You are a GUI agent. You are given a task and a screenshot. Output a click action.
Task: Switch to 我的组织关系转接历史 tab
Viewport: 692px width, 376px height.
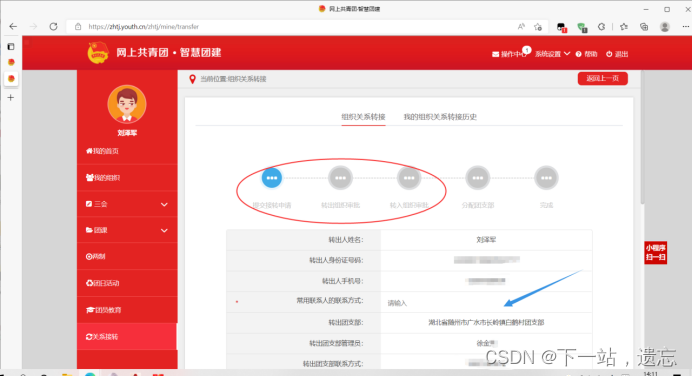tap(440, 117)
